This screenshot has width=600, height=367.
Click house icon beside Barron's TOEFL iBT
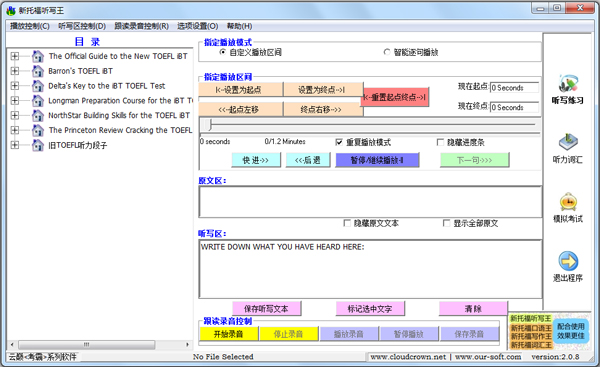[38, 71]
